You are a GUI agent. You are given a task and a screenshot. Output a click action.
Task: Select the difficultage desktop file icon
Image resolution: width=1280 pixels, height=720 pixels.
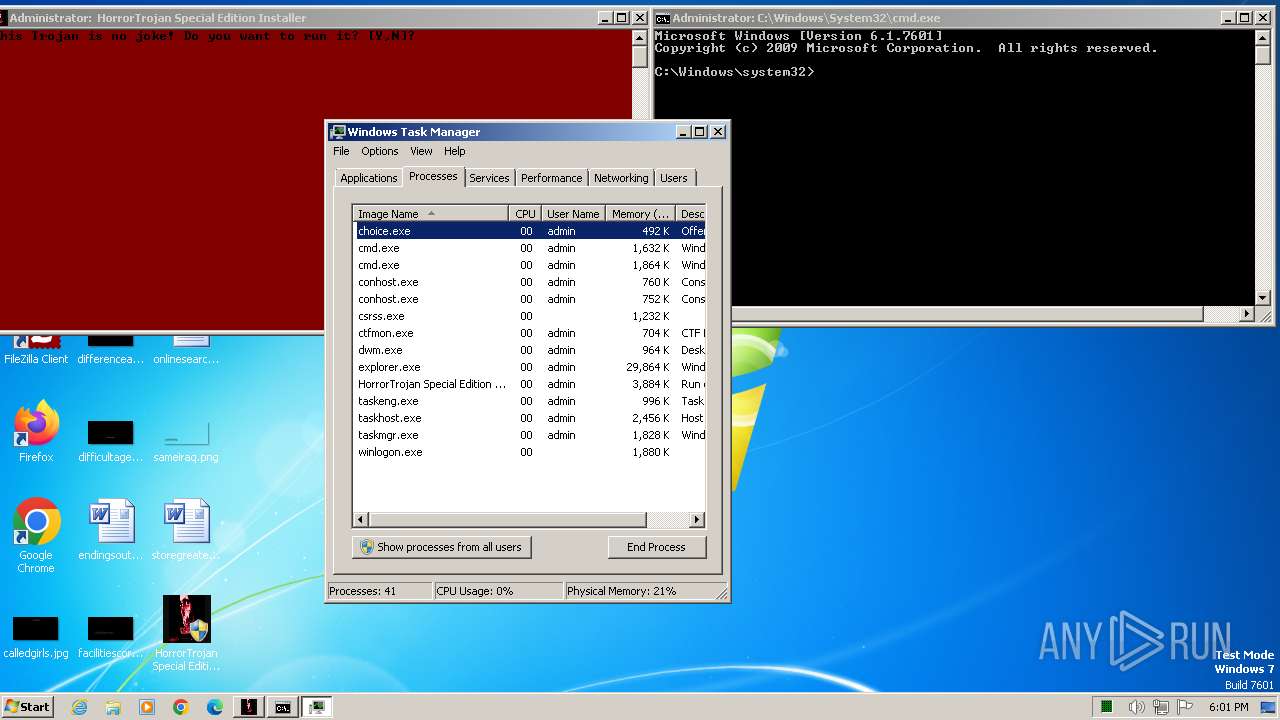click(x=111, y=440)
